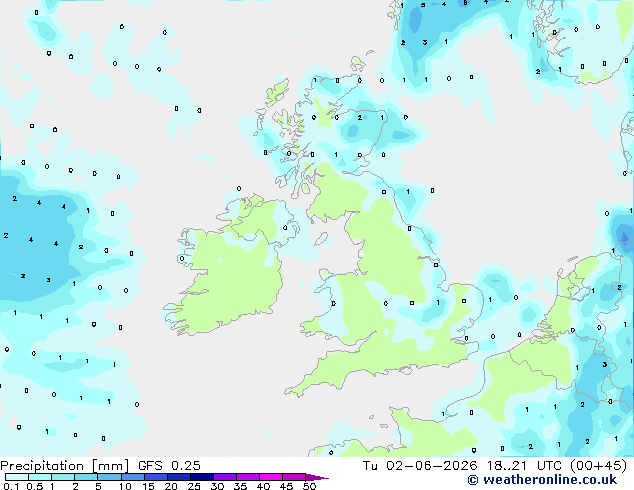Click the "40" legend scale label
Screen dimensions: 634x490
pyautogui.click(x=263, y=486)
